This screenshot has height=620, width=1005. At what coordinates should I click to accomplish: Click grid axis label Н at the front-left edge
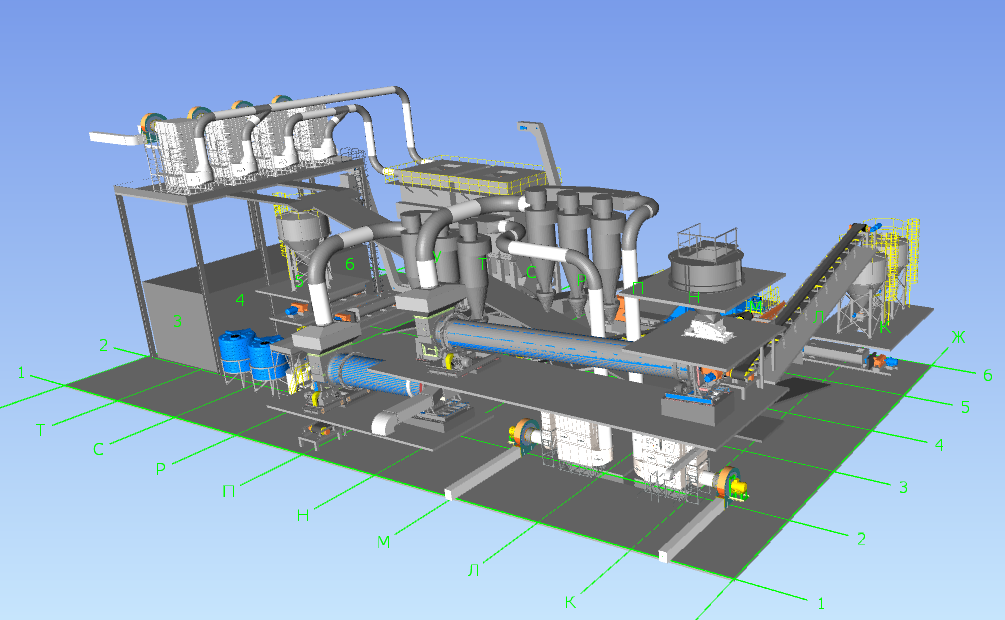coord(303,516)
